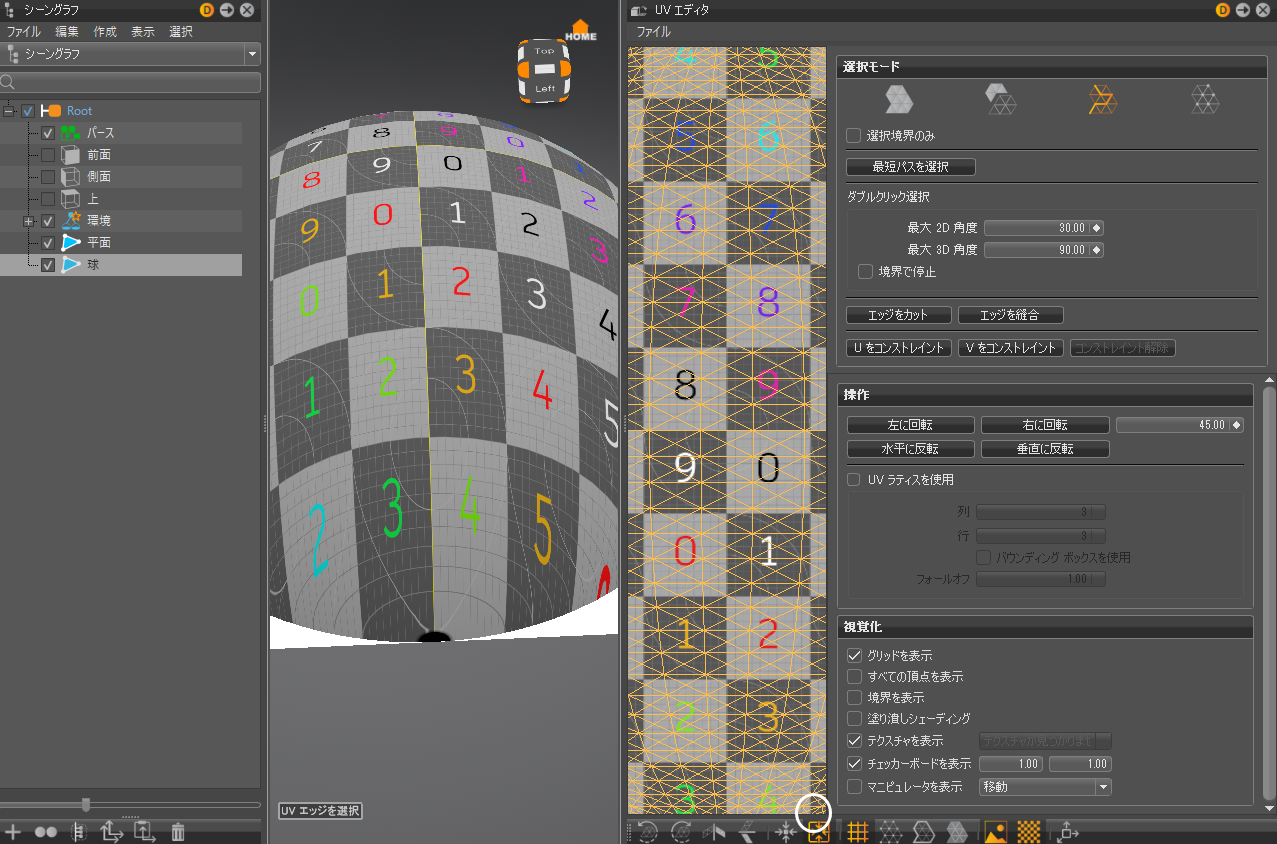Click the plus icon in scene graph toolbar
The image size is (1277, 844).
[x=13, y=831]
